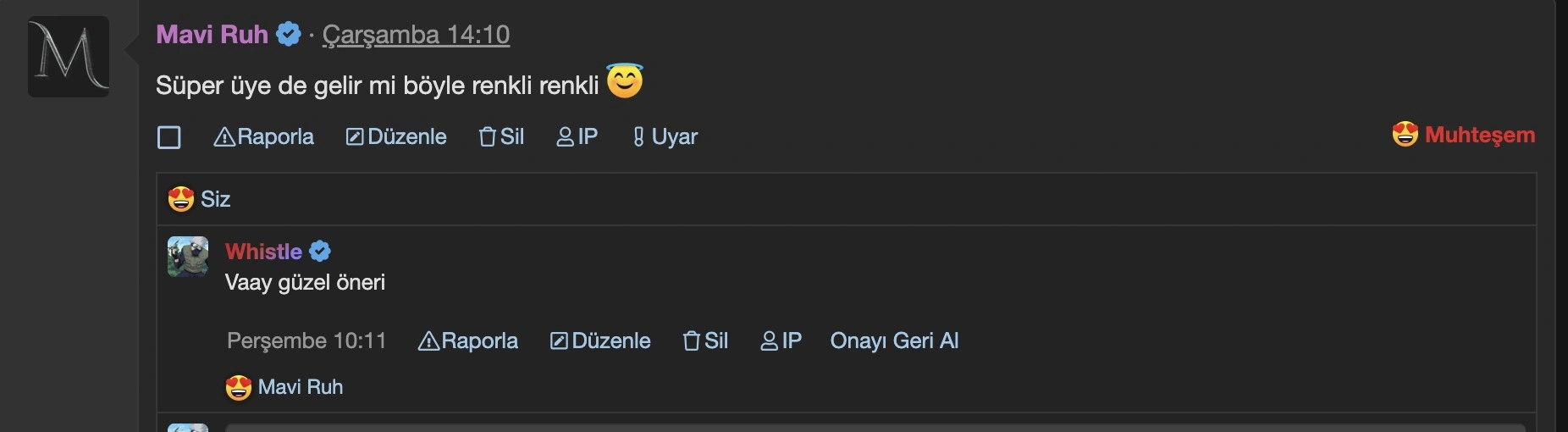Click the Perşembe 10:11 comment timestamp
Viewport: 1568px width, 432px height.
tap(306, 341)
